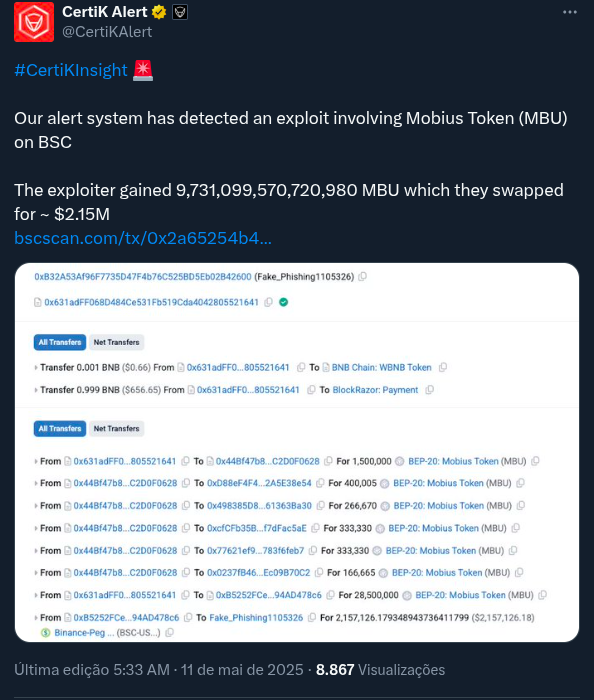Copy the BlockRazor: Payment address
This screenshot has width=594, height=700.
tap(429, 390)
